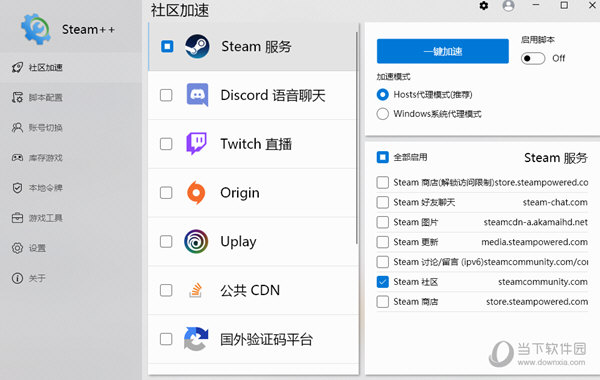Select Windows系统代理模式 radio button
Viewport: 600px width, 380px height.
383,114
